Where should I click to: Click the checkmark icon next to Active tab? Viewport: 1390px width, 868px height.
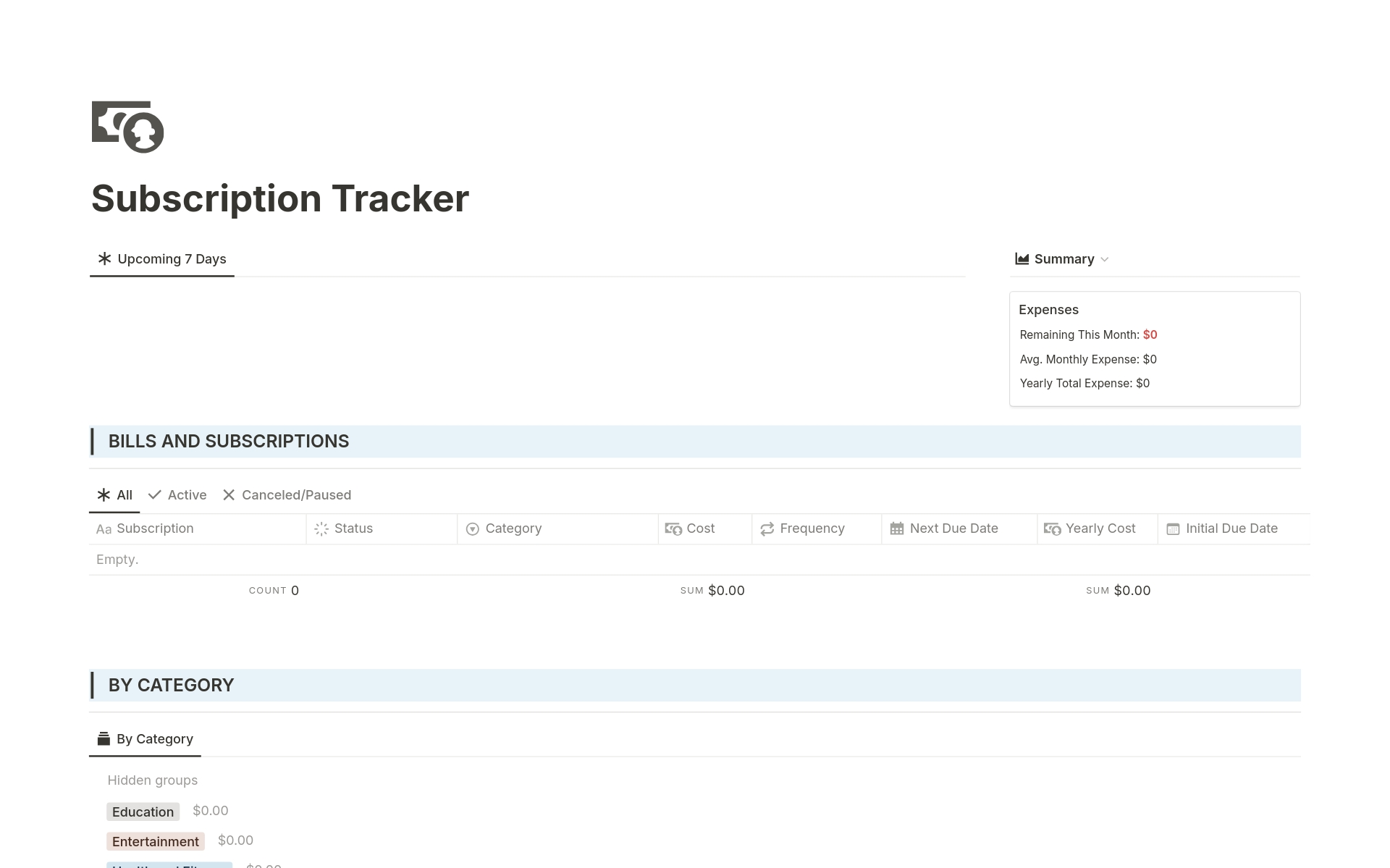[x=154, y=494]
